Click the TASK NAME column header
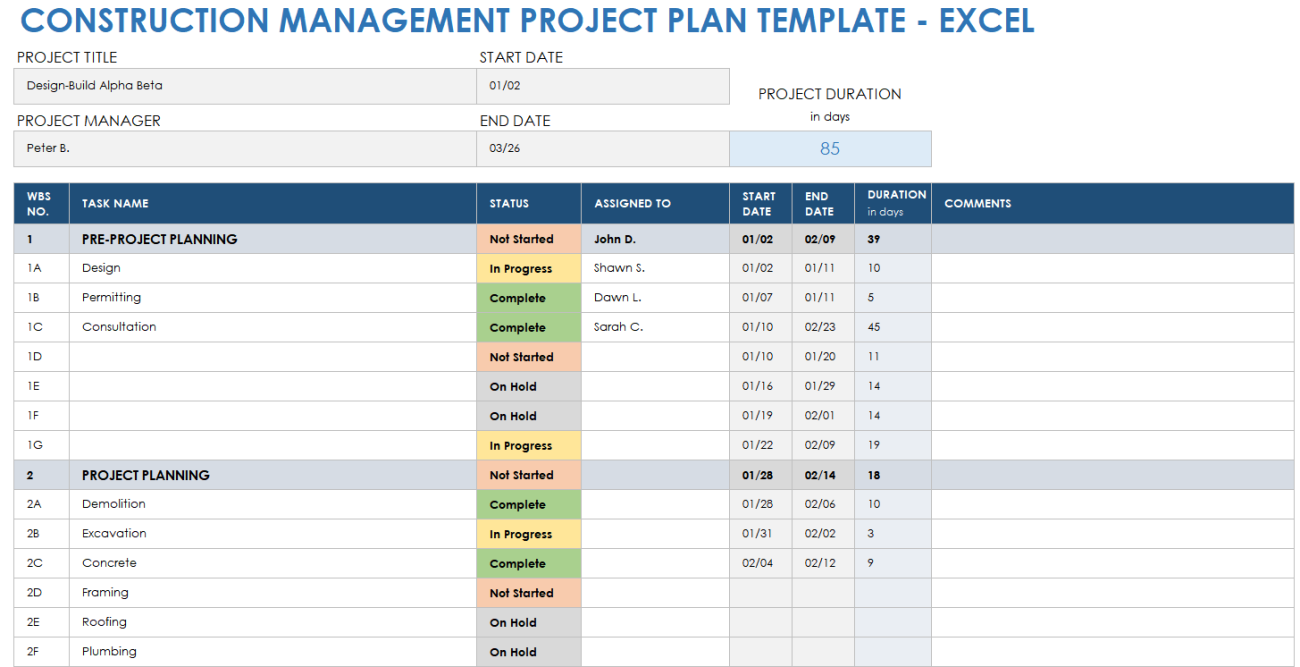This screenshot has width=1300, height=667. 272,203
